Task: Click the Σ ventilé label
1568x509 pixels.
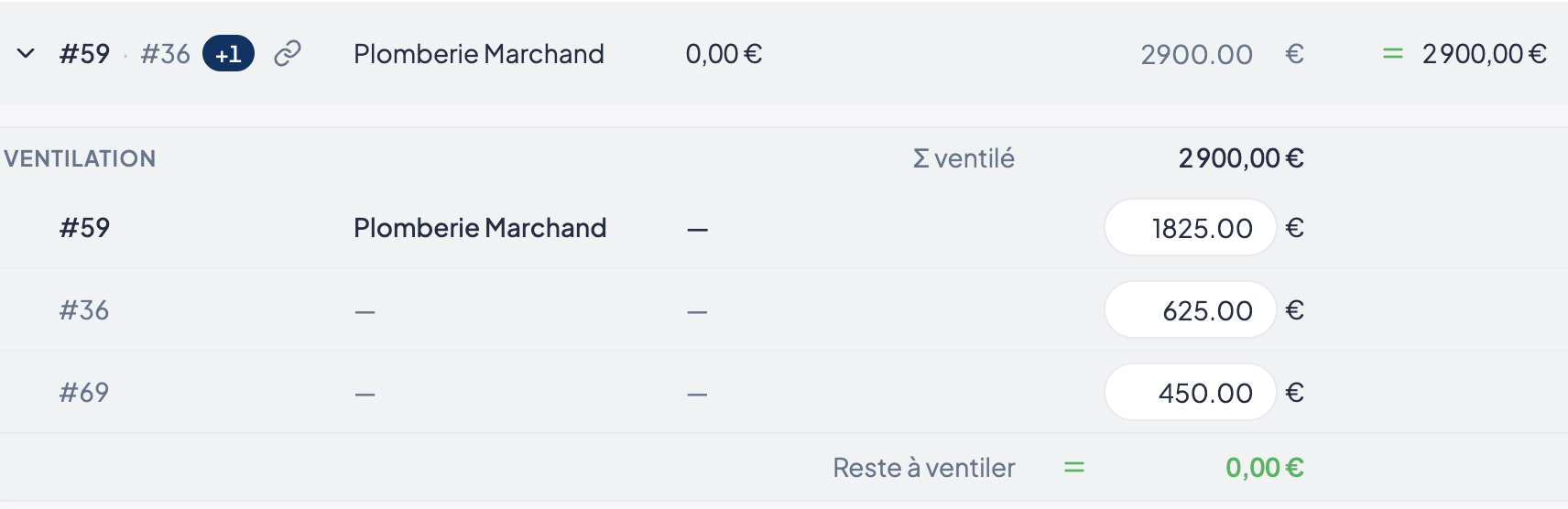Action: [964, 158]
